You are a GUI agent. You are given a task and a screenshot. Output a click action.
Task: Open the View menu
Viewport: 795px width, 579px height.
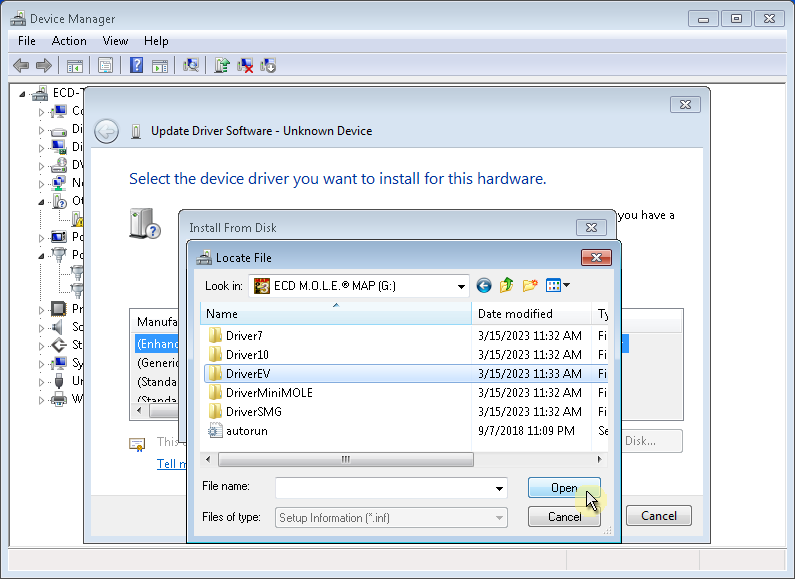tap(115, 41)
